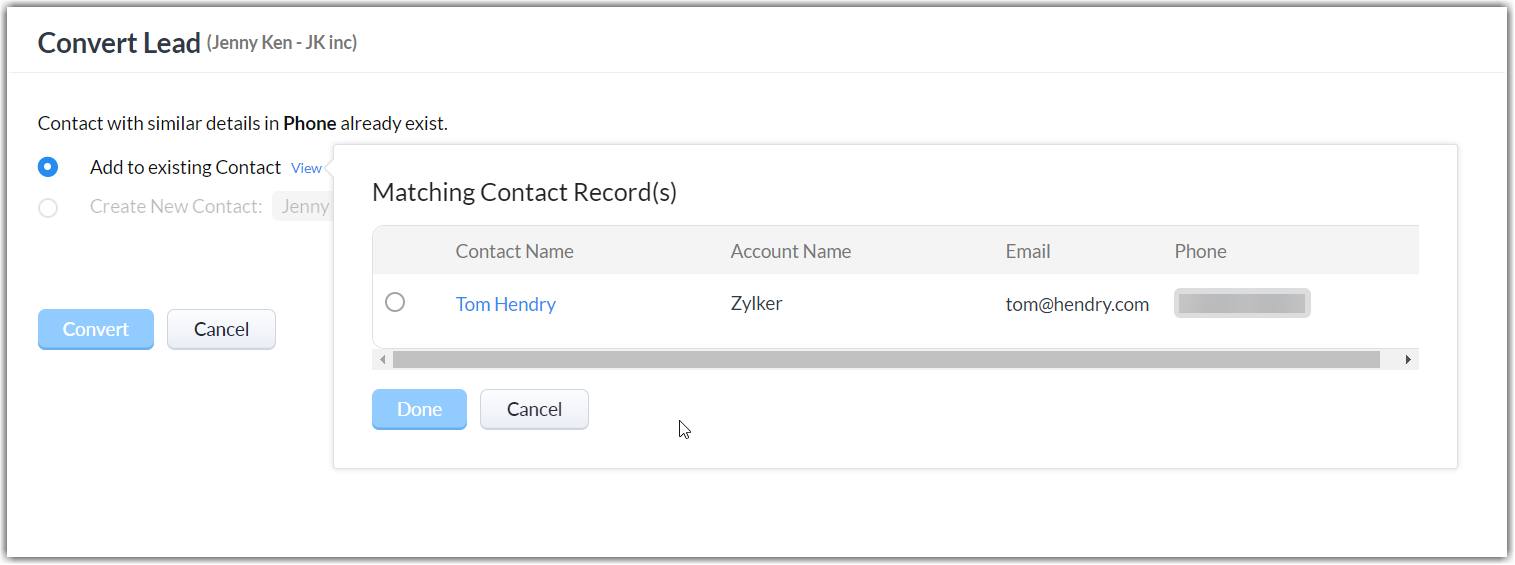1515x565 pixels.
Task: Click Done in Matching Contact Records popup
Action: 419,409
